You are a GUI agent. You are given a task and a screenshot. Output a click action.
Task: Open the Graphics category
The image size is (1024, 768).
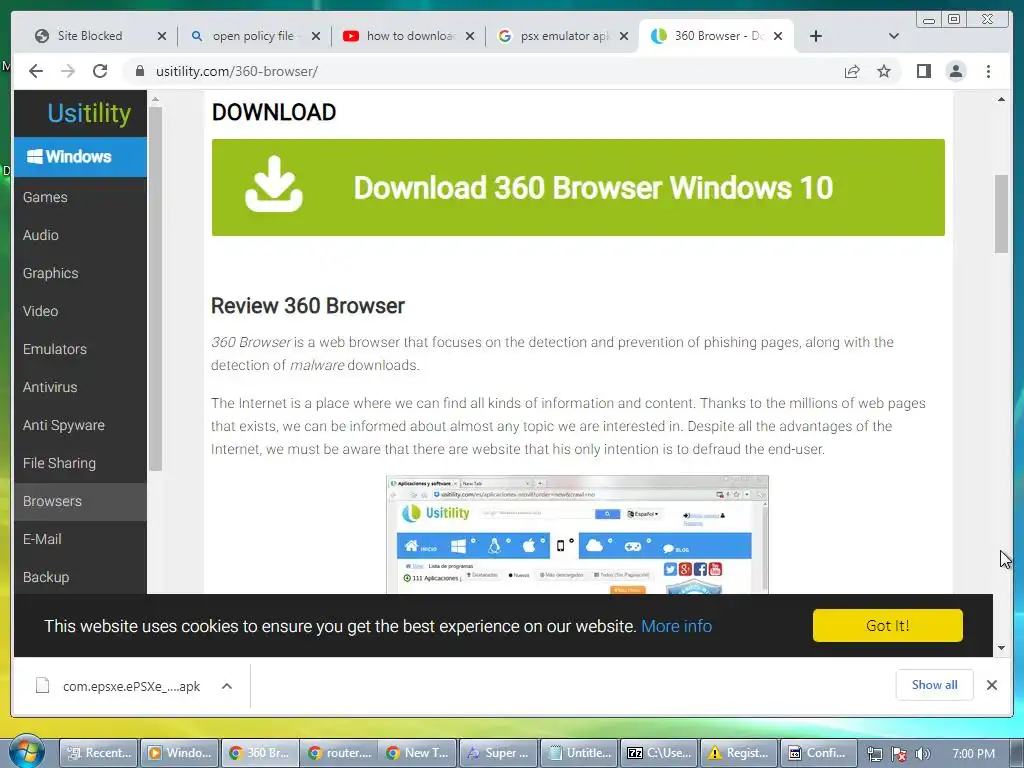click(80, 273)
